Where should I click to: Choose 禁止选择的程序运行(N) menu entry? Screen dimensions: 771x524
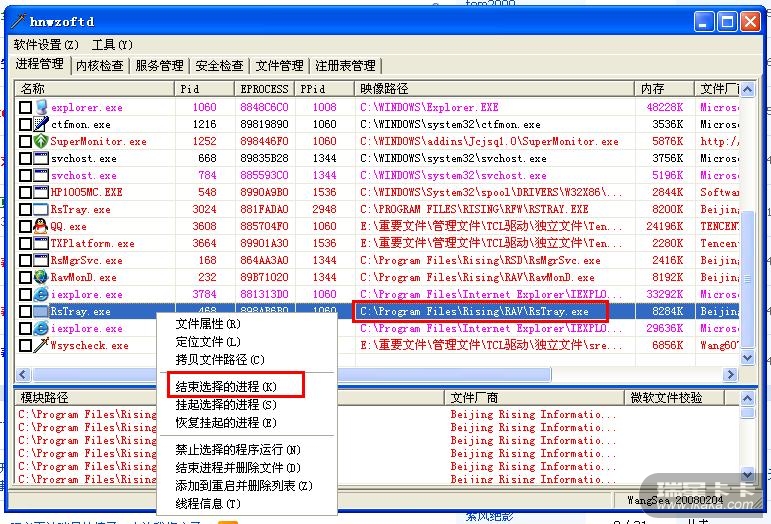click(247, 449)
